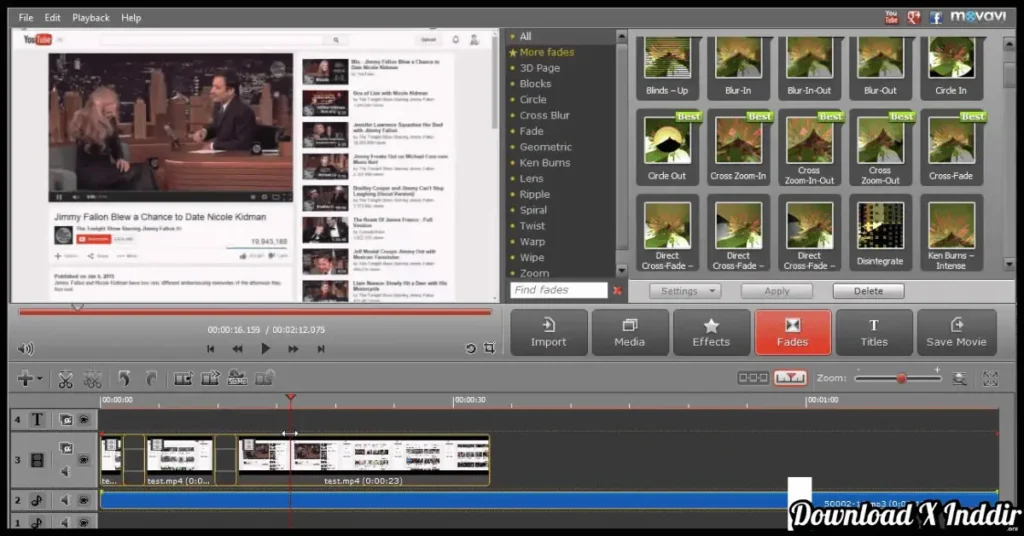The height and width of the screenshot is (536, 1024).
Task: Open the Help menu
Action: point(131,18)
